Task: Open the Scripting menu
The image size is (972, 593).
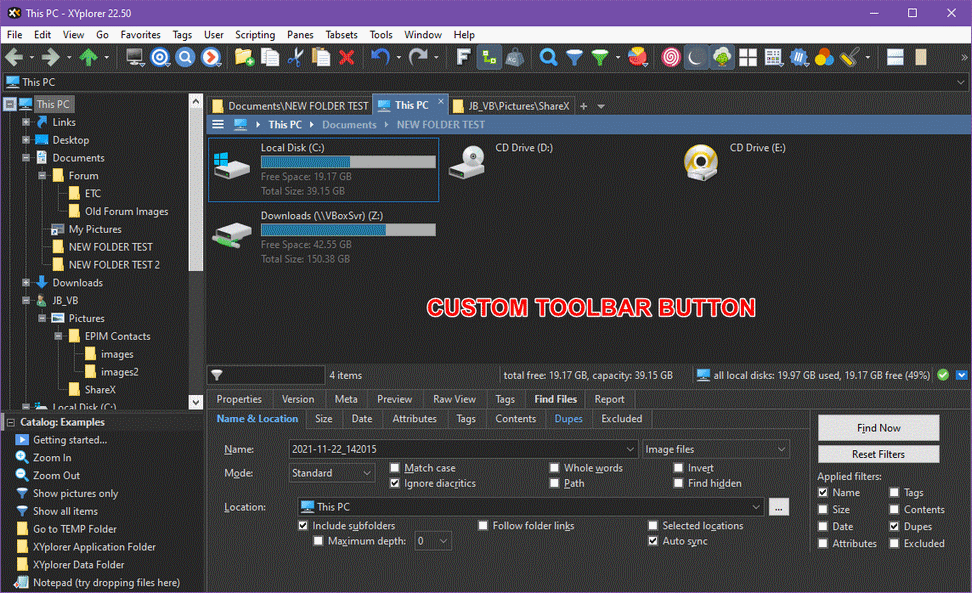Action: point(255,35)
